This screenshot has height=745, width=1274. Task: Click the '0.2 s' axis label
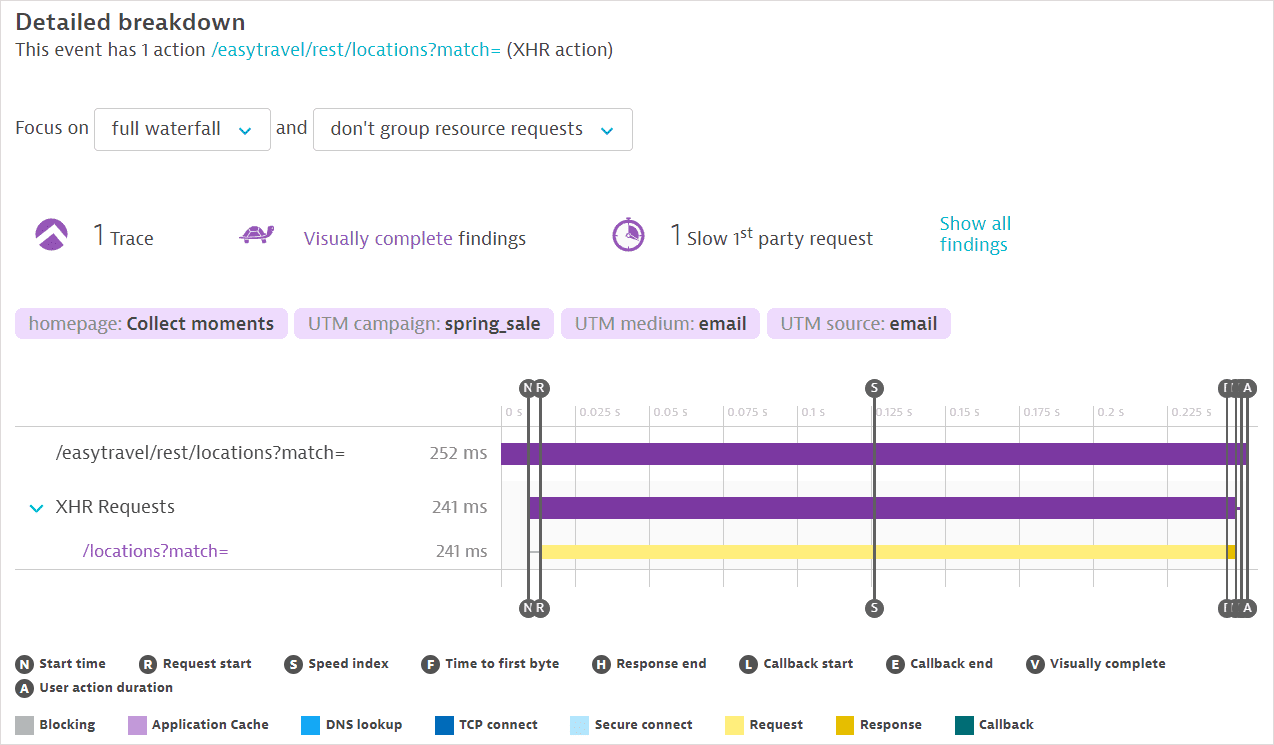[x=1111, y=412]
